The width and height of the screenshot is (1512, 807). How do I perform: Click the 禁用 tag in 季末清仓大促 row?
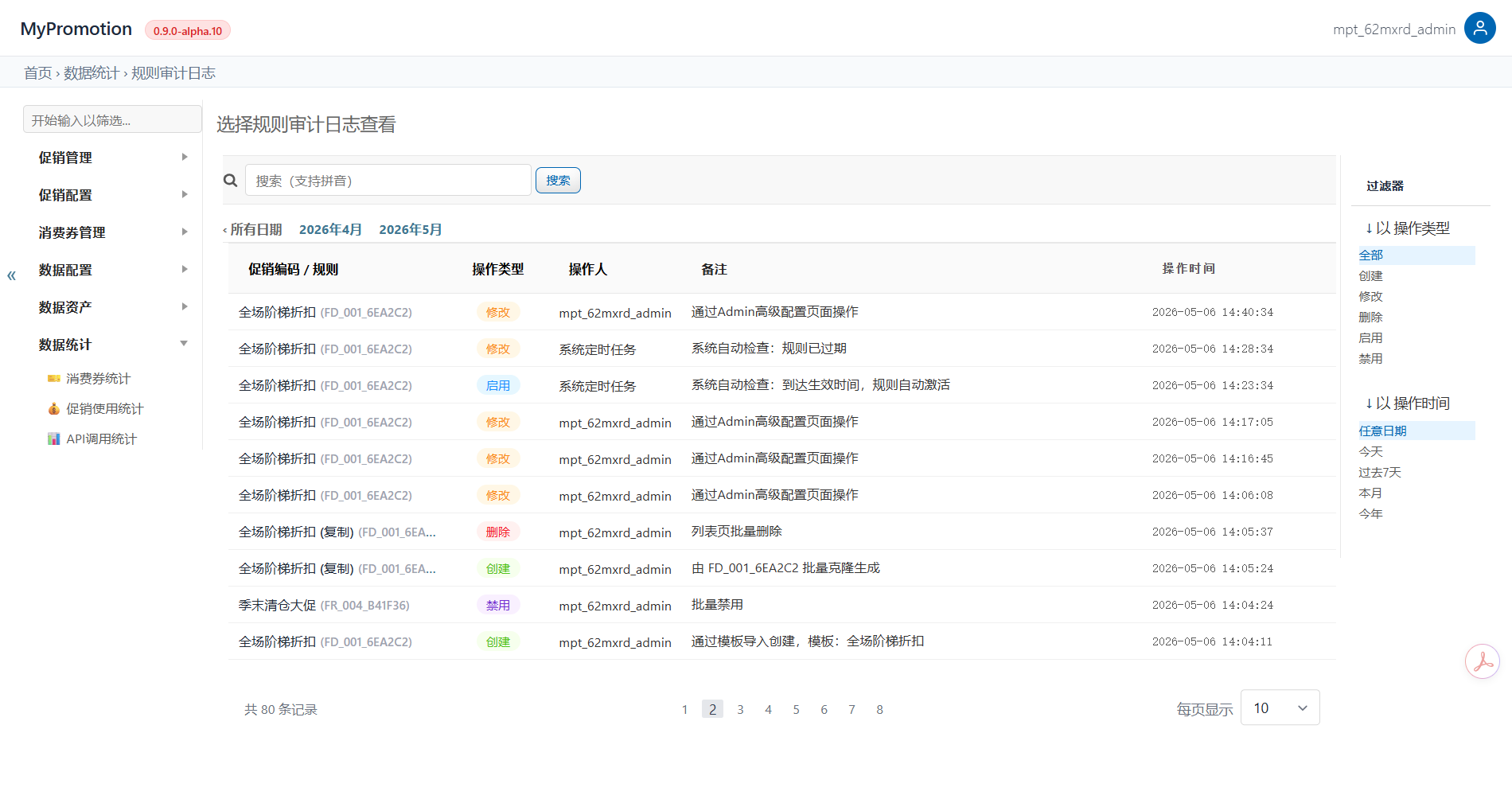tap(498, 606)
